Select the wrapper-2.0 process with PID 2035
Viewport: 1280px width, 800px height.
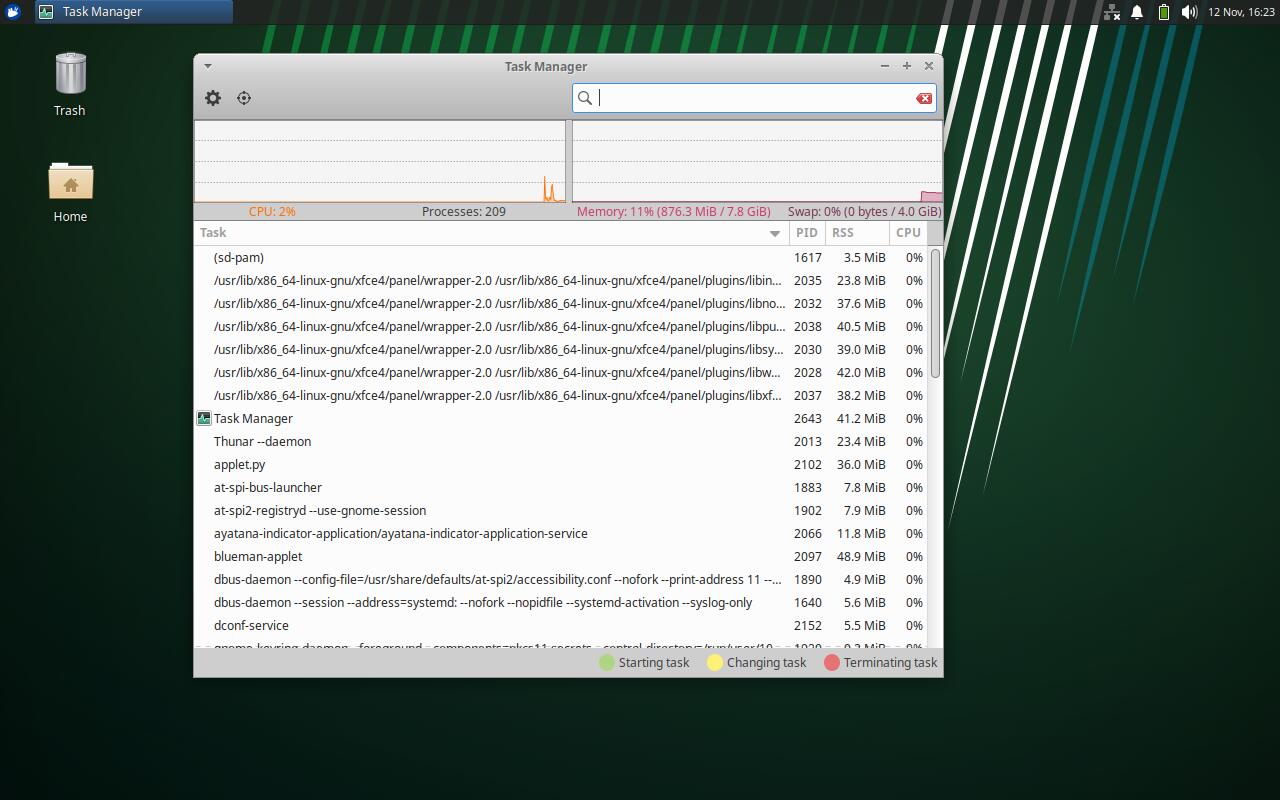pyautogui.click(x=561, y=281)
